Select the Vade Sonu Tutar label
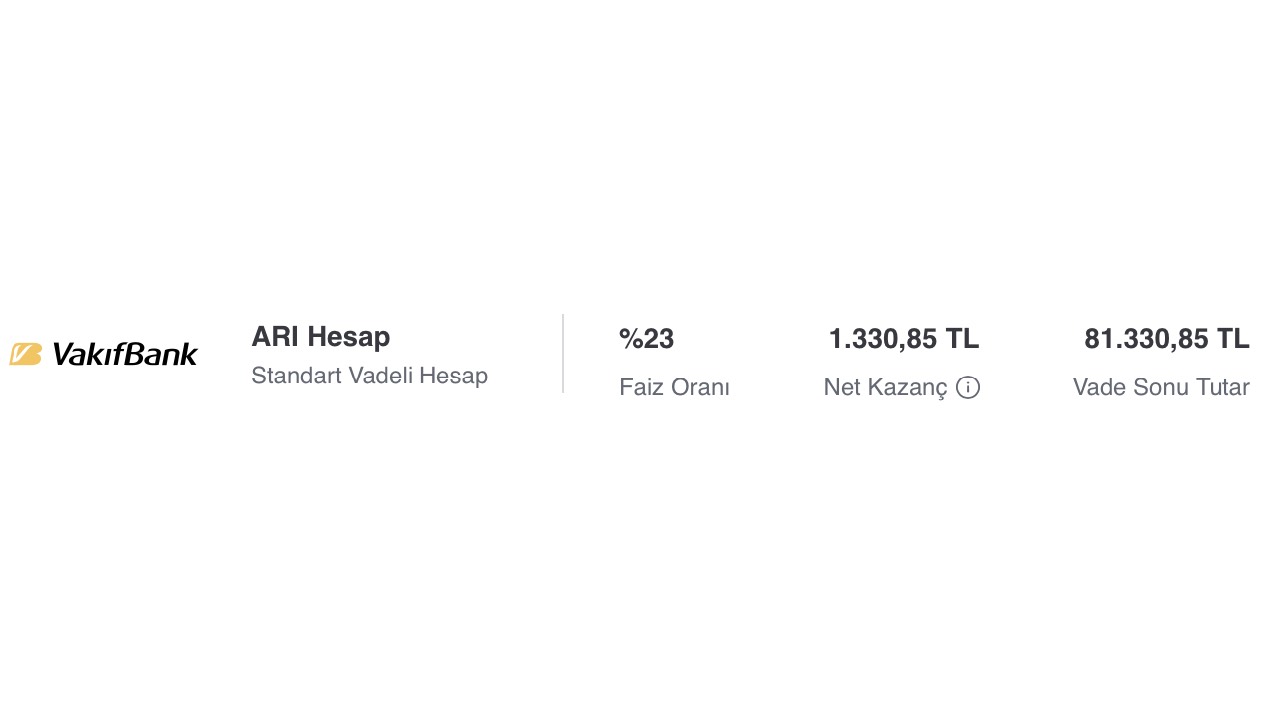Screen dimensions: 1280x720 point(1160,387)
